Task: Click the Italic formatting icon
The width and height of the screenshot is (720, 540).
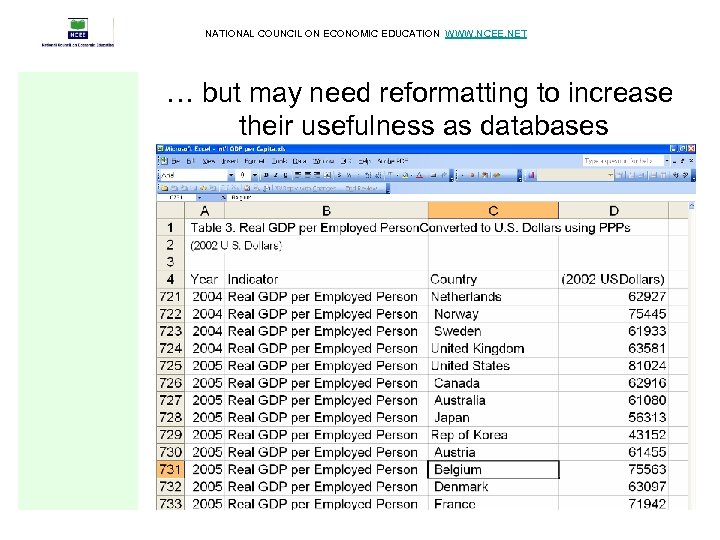Action: (276, 174)
